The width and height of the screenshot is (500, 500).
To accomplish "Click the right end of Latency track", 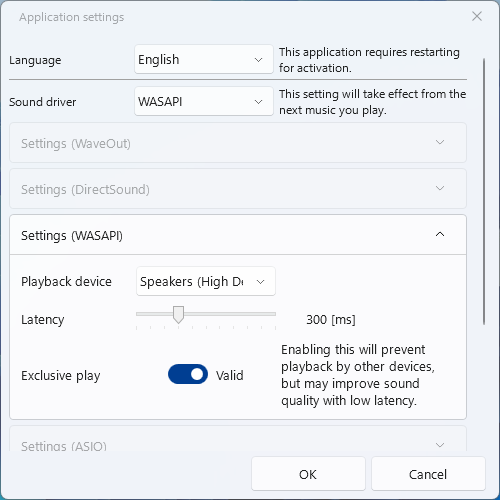I will coord(274,314).
